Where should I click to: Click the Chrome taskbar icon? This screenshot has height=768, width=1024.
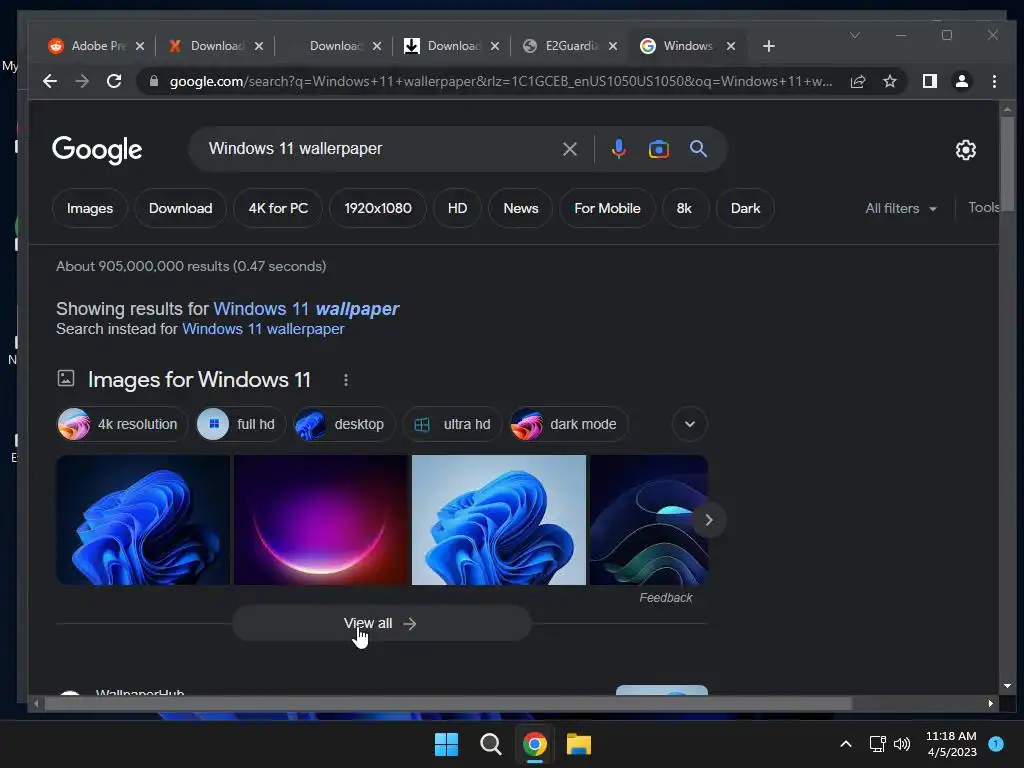coord(535,744)
